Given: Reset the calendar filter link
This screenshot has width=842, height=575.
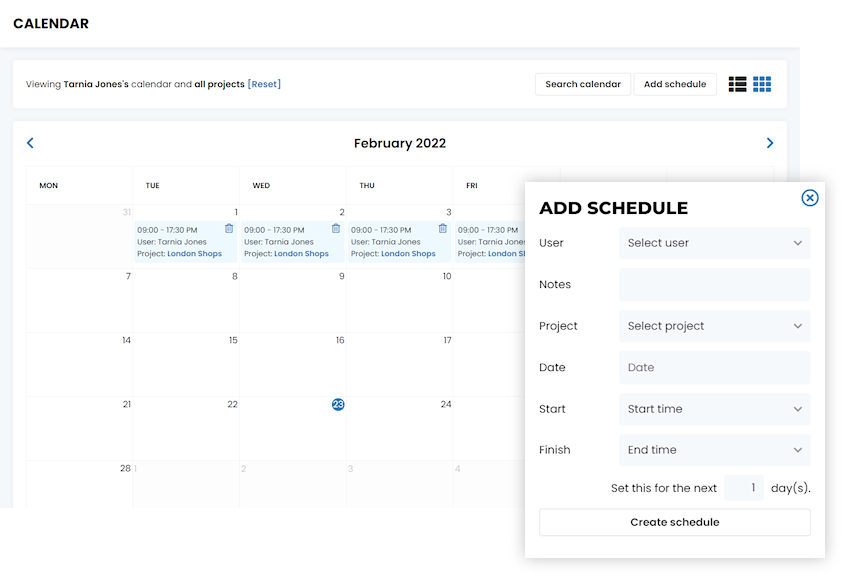Looking at the screenshot, I should coord(264,84).
